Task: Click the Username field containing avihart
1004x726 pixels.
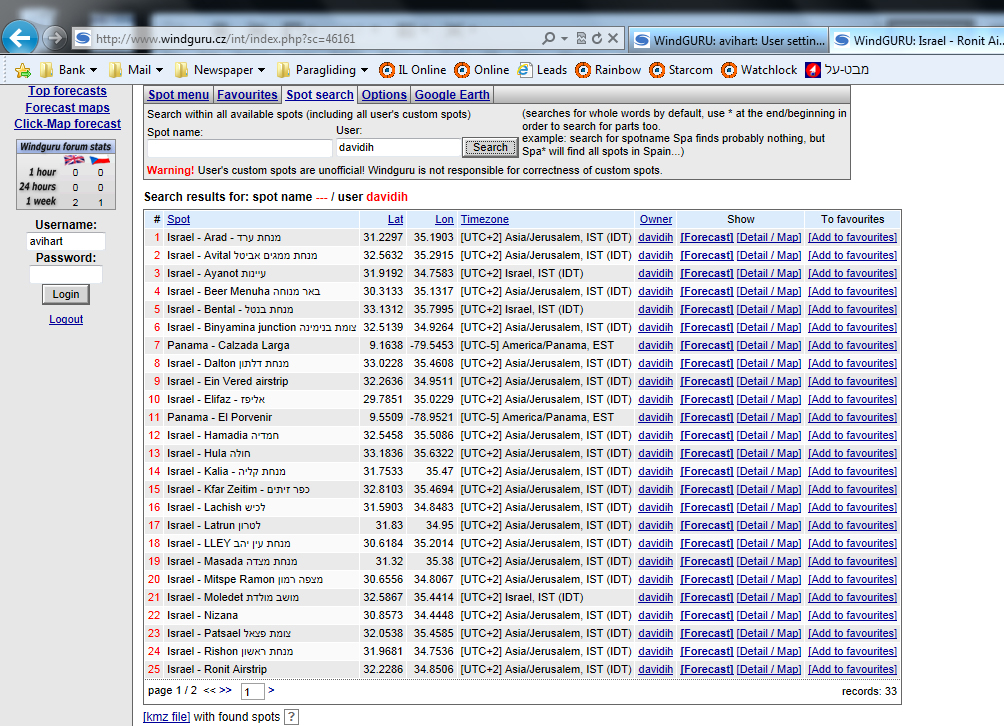Action: 66,241
